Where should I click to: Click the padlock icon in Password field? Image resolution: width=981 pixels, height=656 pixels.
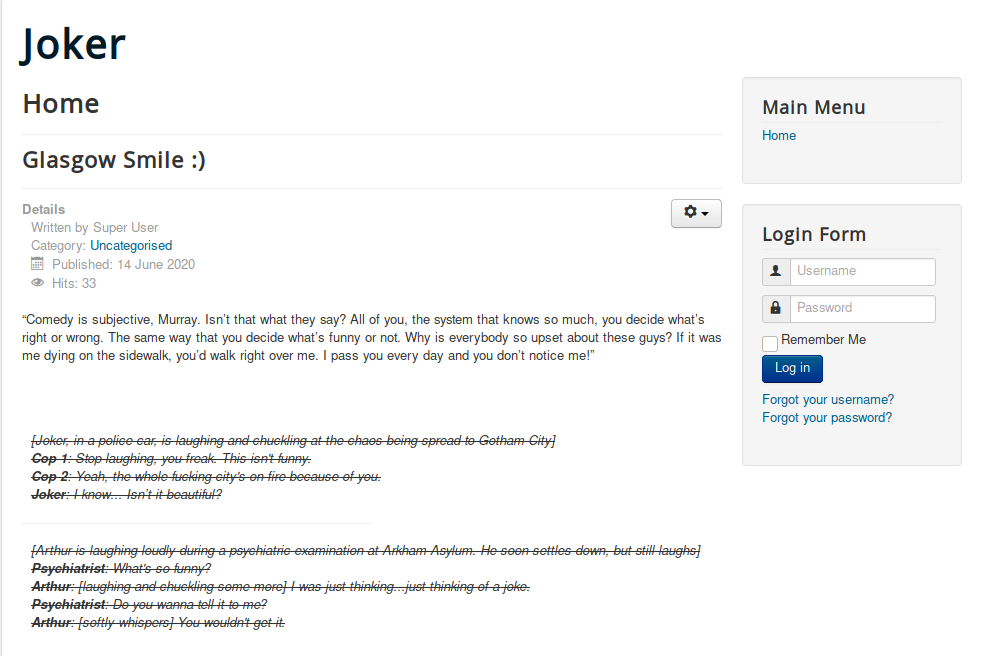[775, 308]
